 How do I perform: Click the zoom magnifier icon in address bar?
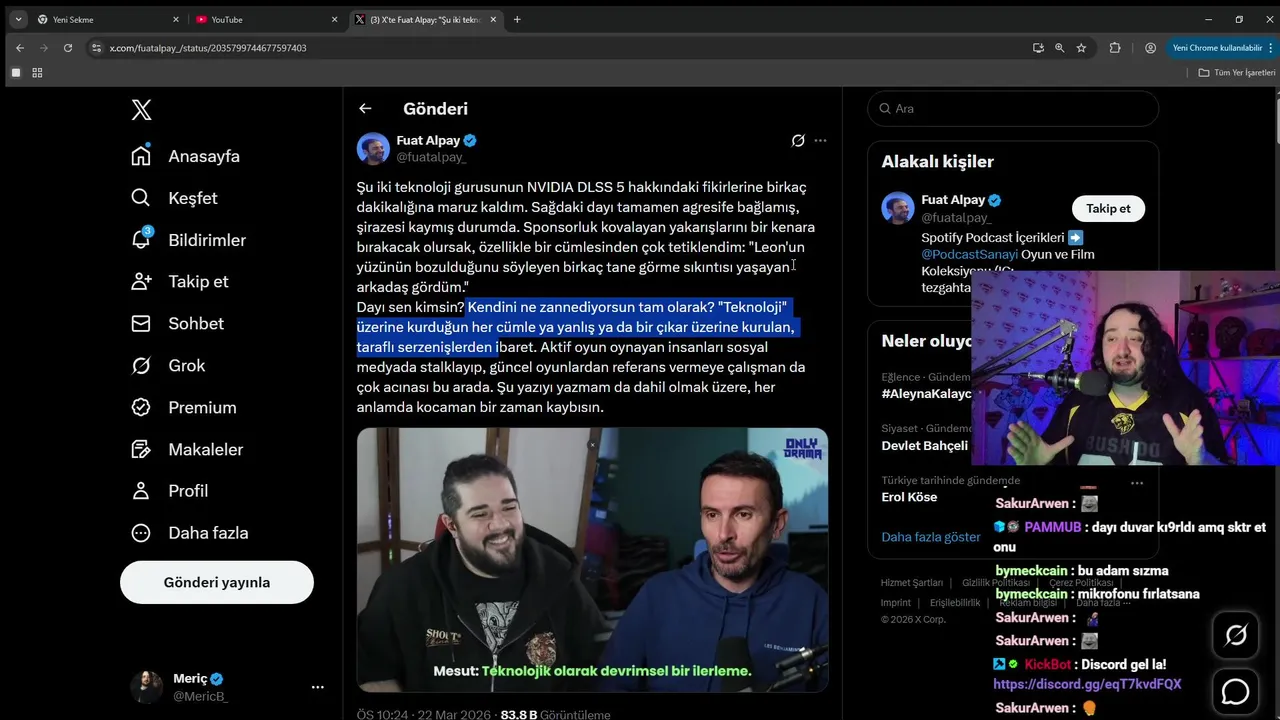tap(1060, 48)
